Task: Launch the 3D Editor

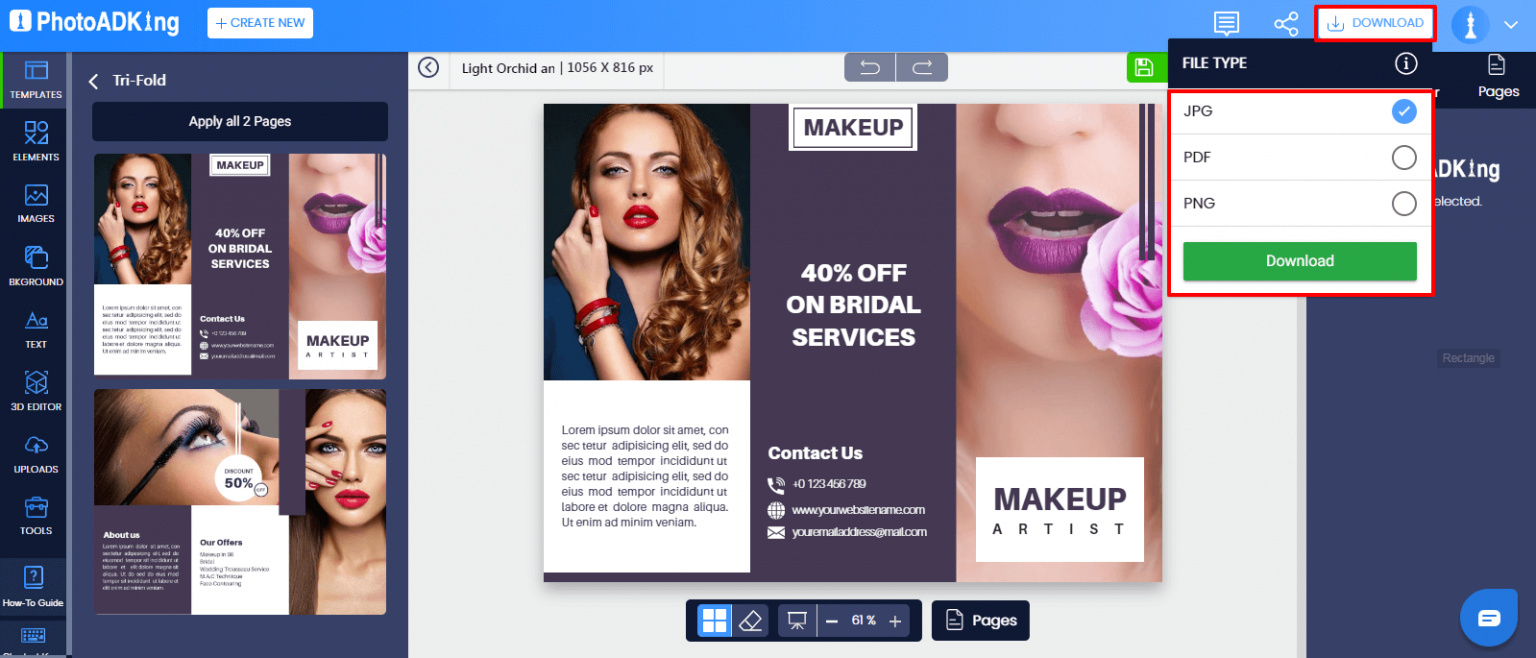Action: coord(34,392)
